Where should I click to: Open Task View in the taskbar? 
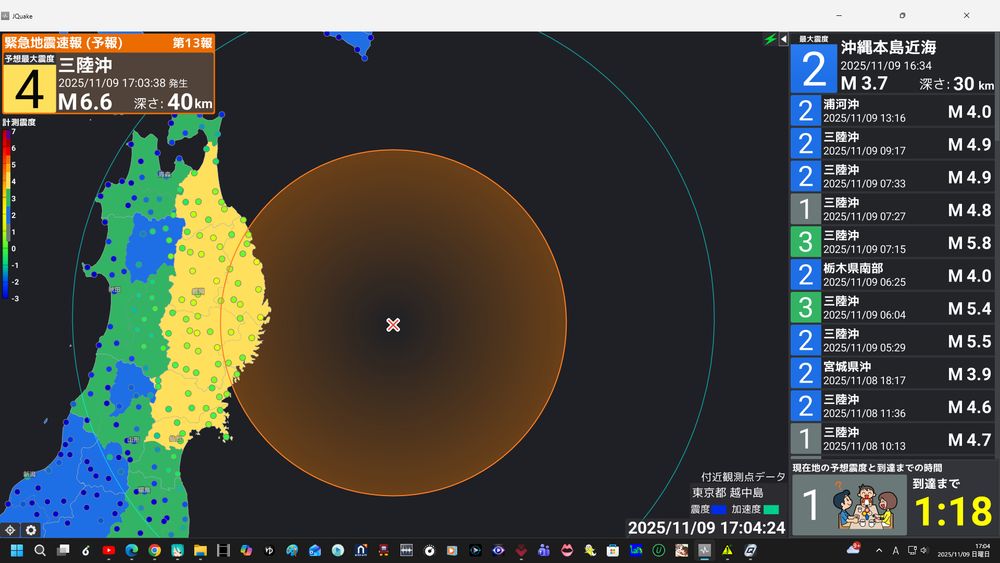tap(63, 550)
